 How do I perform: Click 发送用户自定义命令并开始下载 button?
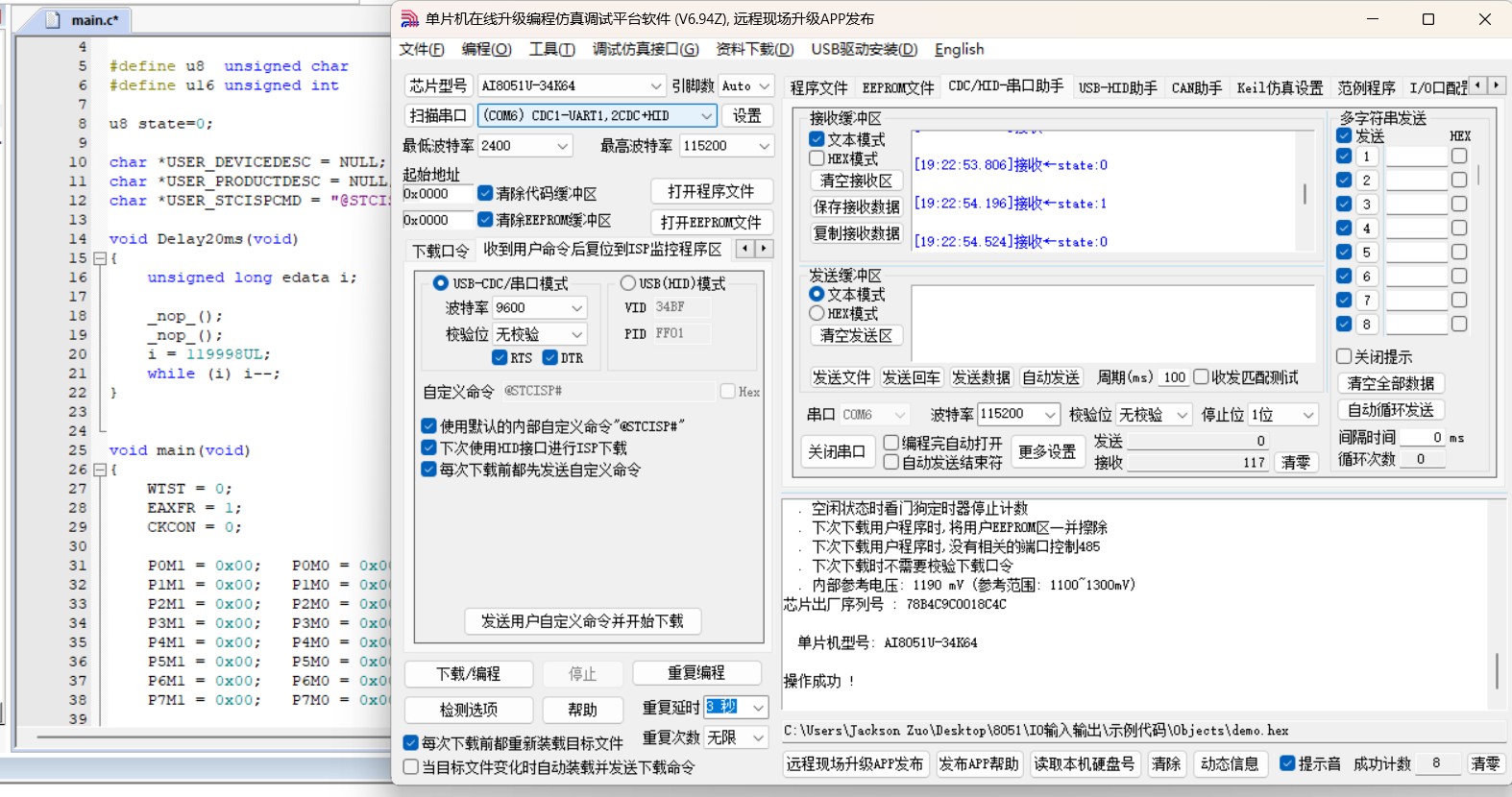pyautogui.click(x=582, y=621)
